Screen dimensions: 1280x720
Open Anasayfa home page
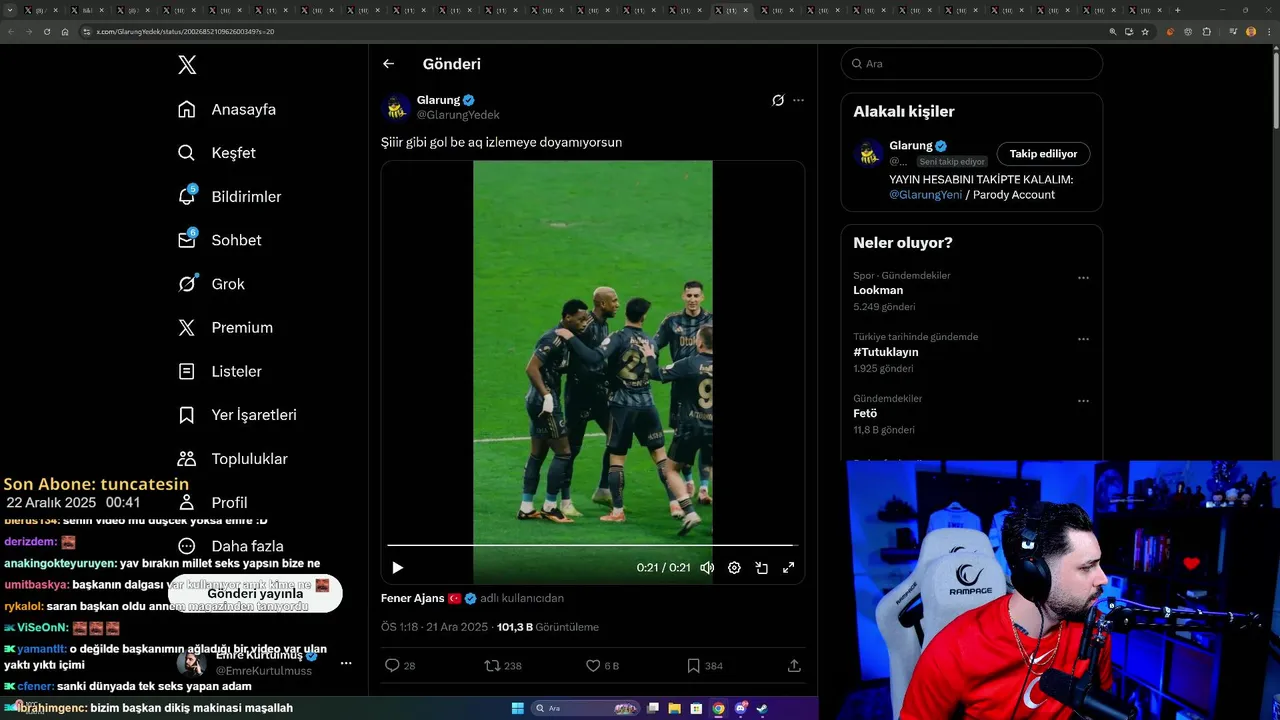coord(227,109)
